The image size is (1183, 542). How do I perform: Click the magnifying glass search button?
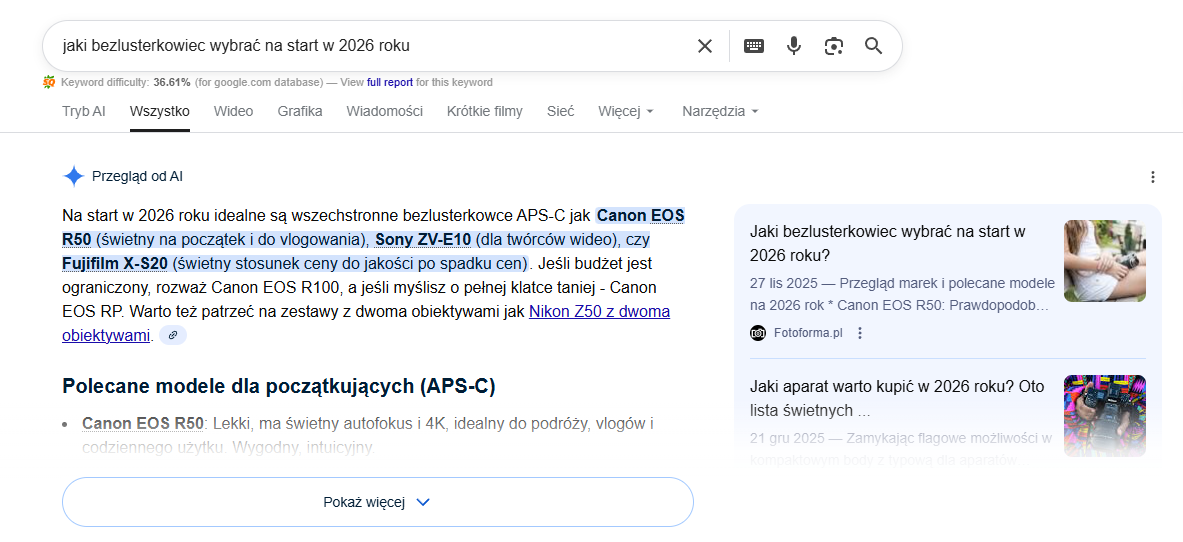(873, 46)
